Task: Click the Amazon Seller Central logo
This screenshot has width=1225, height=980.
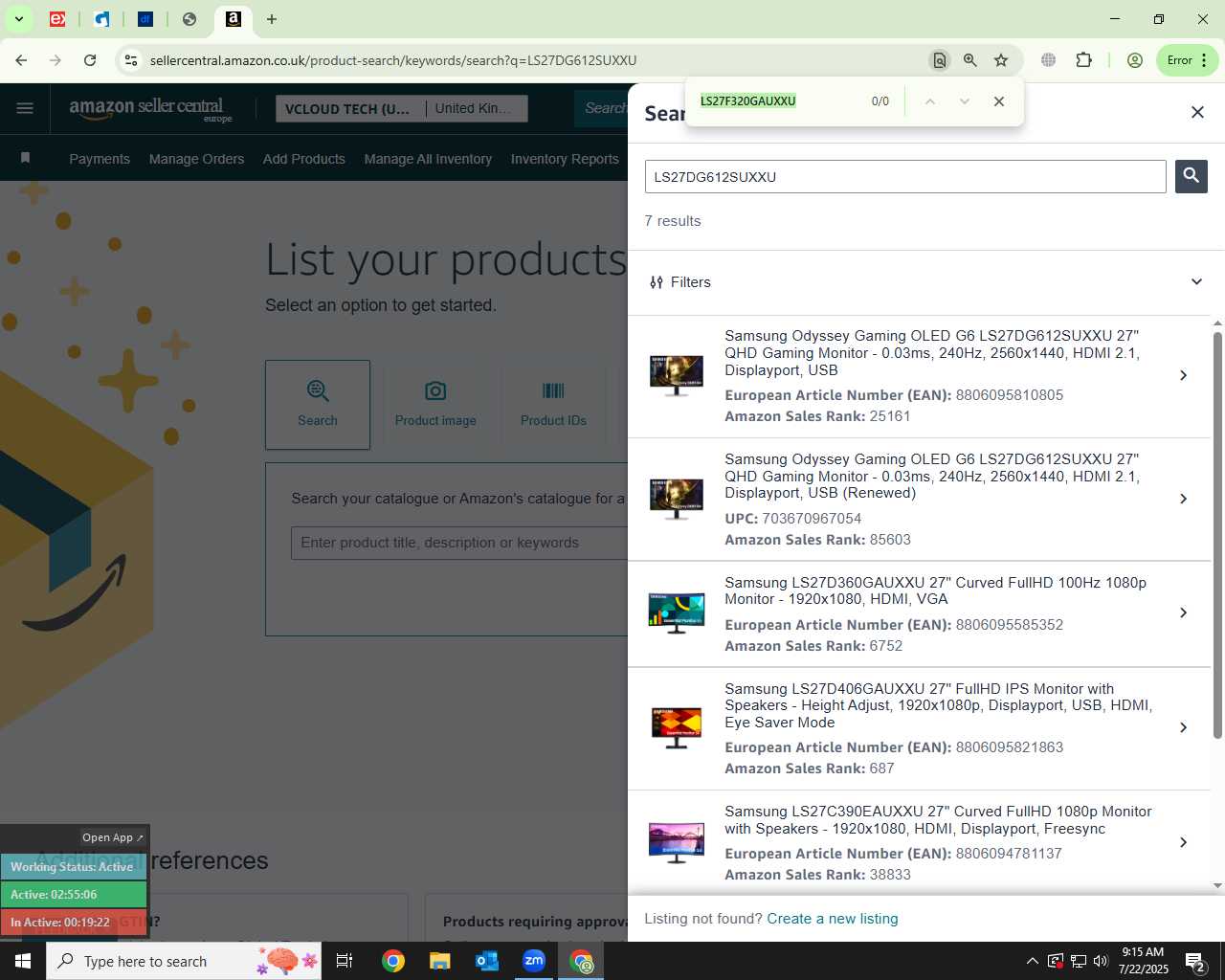Action: (x=150, y=108)
